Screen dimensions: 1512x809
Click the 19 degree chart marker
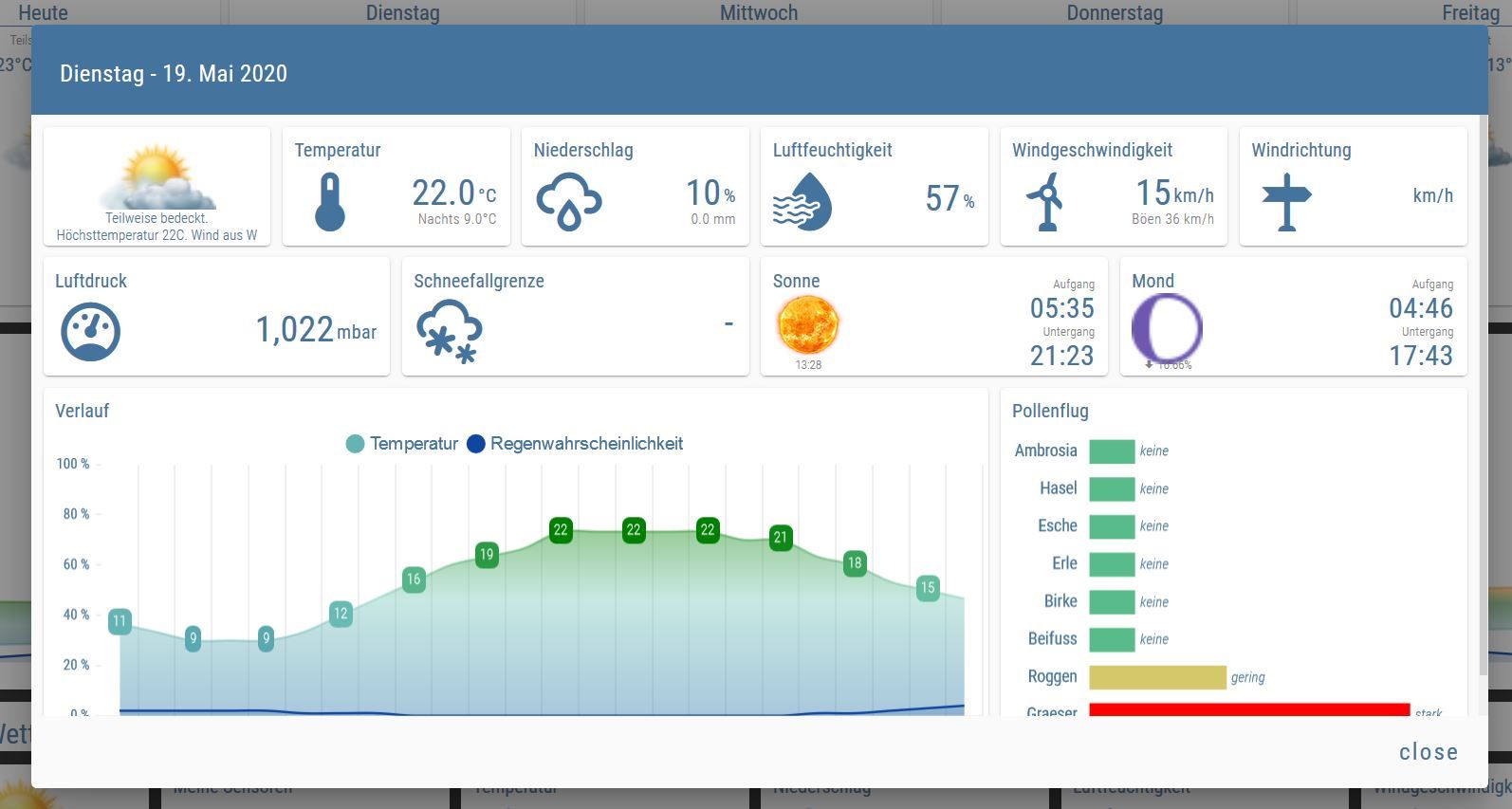click(487, 555)
